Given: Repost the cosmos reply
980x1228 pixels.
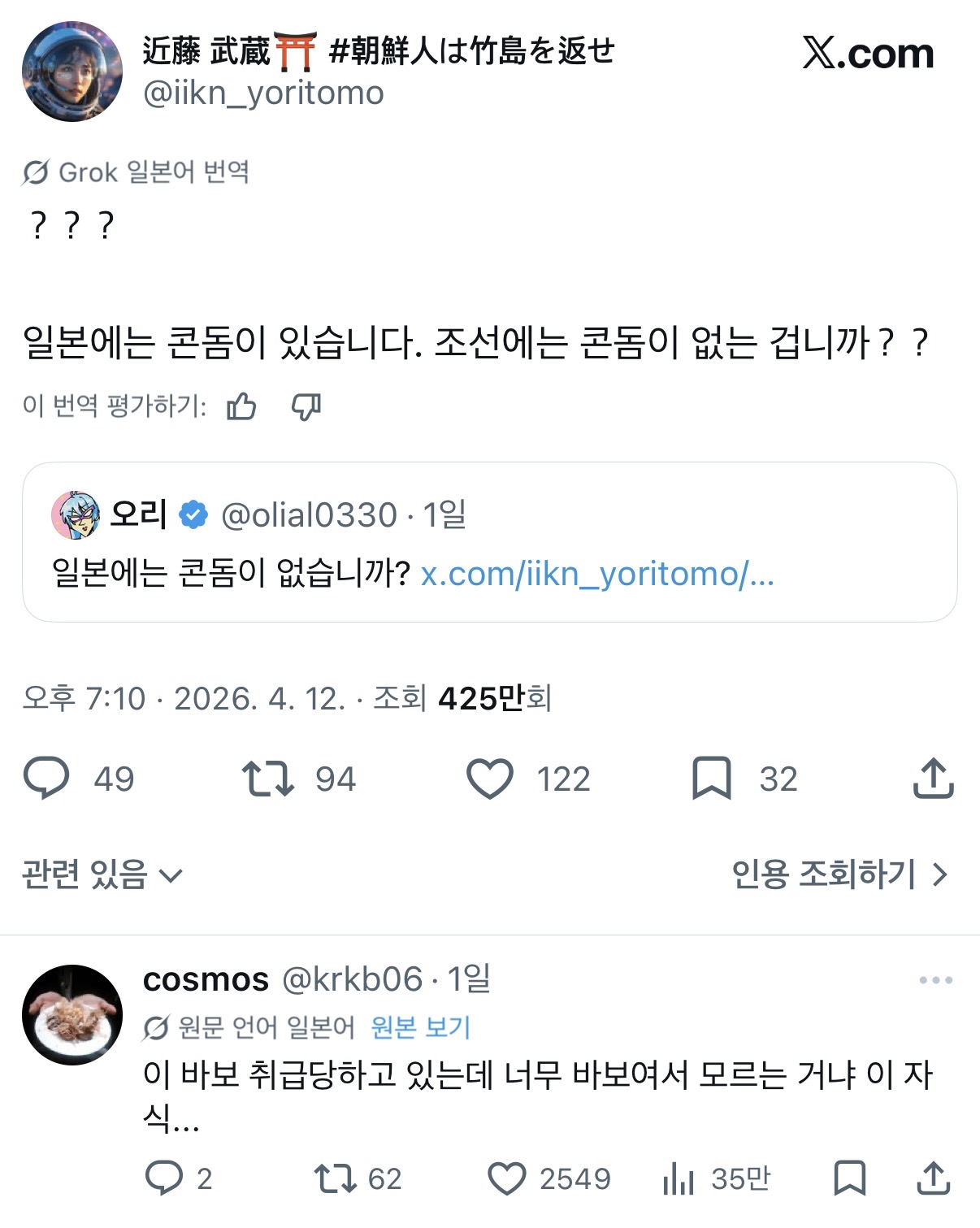Looking at the screenshot, I should [x=335, y=1178].
